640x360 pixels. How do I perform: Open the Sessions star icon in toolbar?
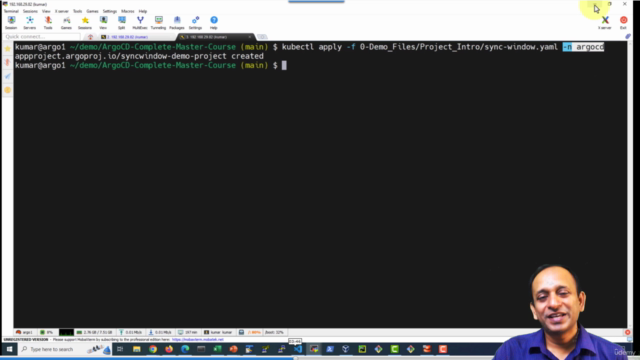tap(85, 22)
